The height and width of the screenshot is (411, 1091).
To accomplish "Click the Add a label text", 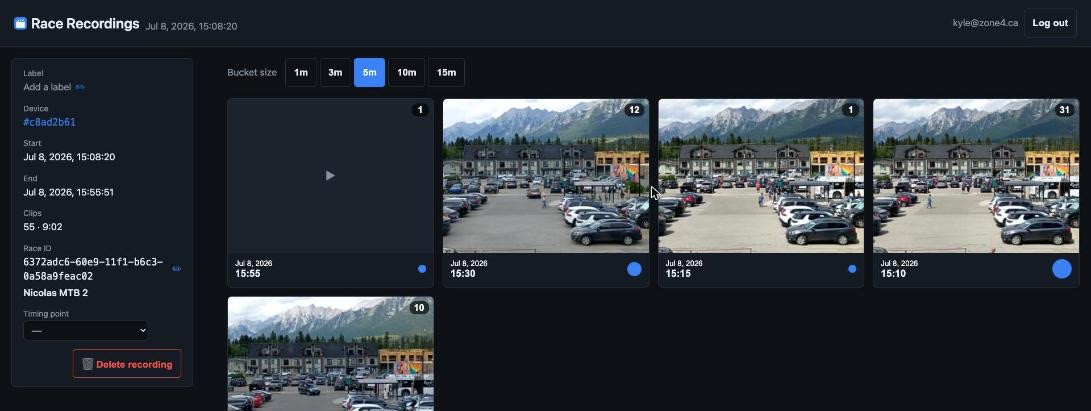I will tap(47, 87).
